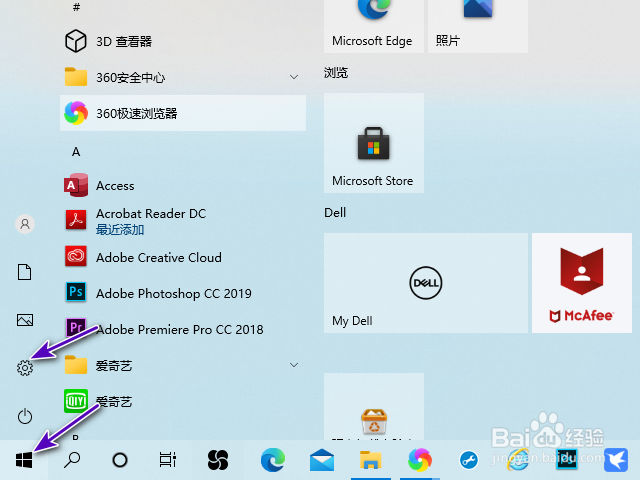The height and width of the screenshot is (480, 640).
Task: Click the Dell tile group title
Action: (335, 212)
